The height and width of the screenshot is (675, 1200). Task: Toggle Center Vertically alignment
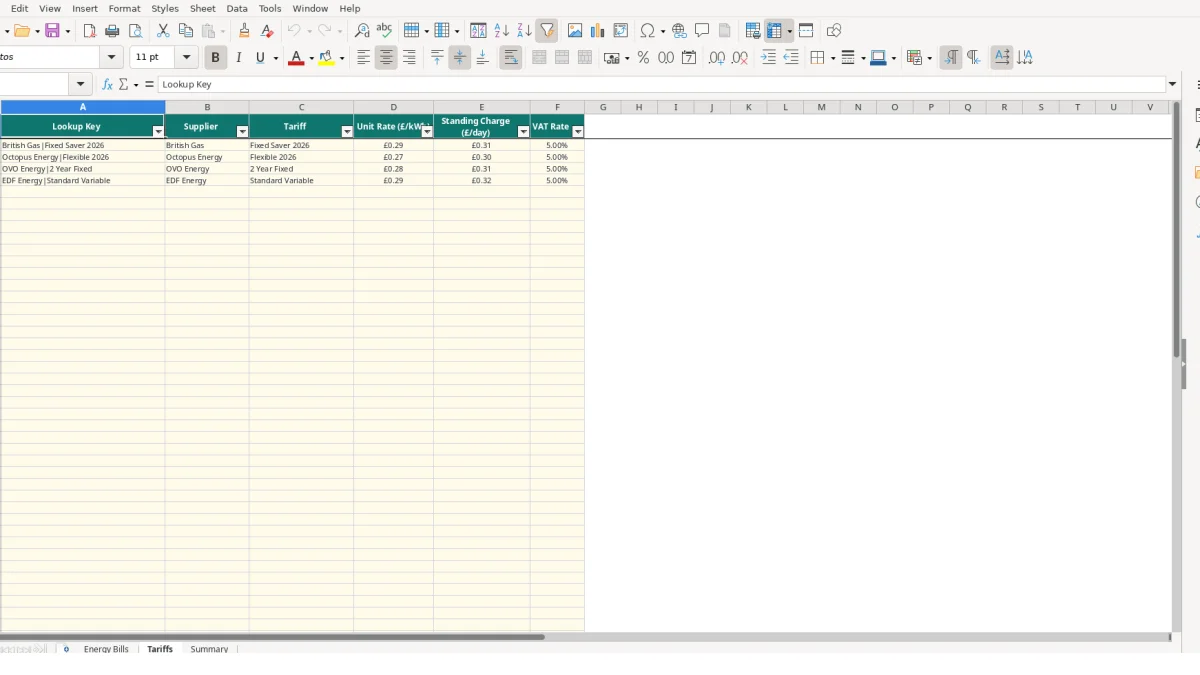[460, 58]
